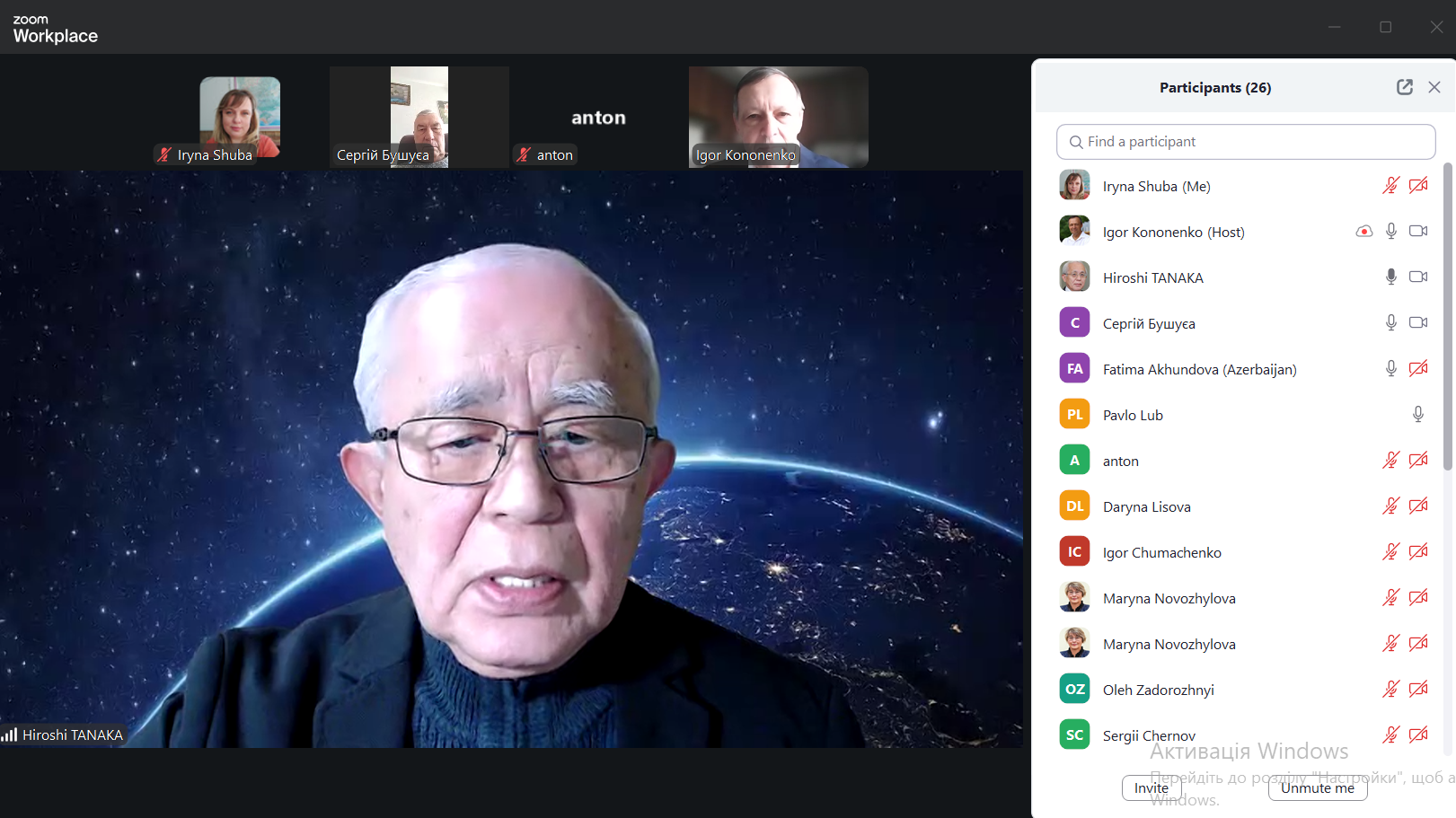Pop out the Participants panel
The width and height of the screenshot is (1456, 818).
click(x=1405, y=87)
